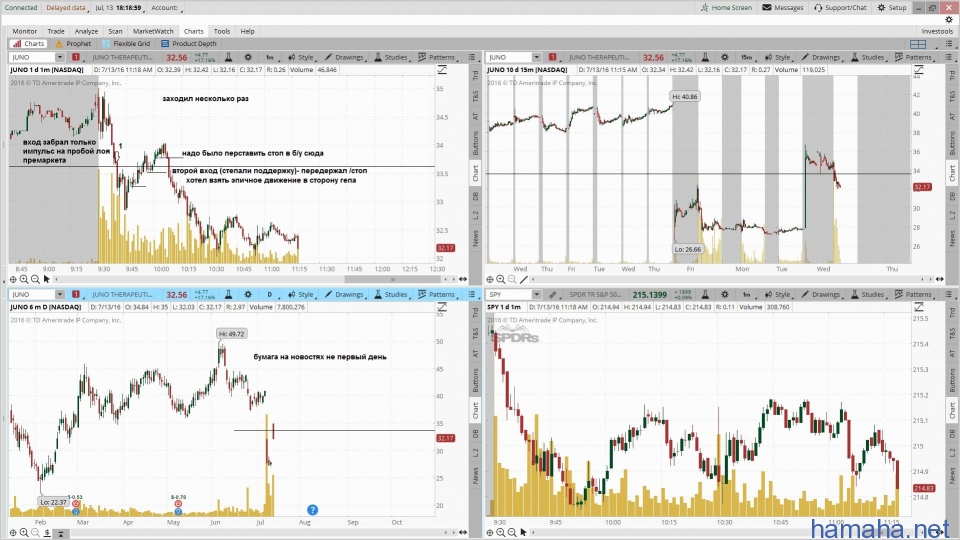Toggle AT sidebar in JUNO daily chart
The height and width of the screenshot is (540, 960).
click(475, 353)
